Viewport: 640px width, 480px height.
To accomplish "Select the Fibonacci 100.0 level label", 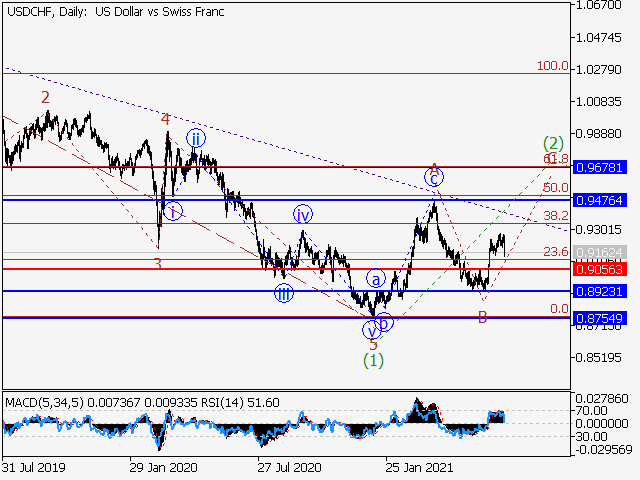I will pos(553,66).
